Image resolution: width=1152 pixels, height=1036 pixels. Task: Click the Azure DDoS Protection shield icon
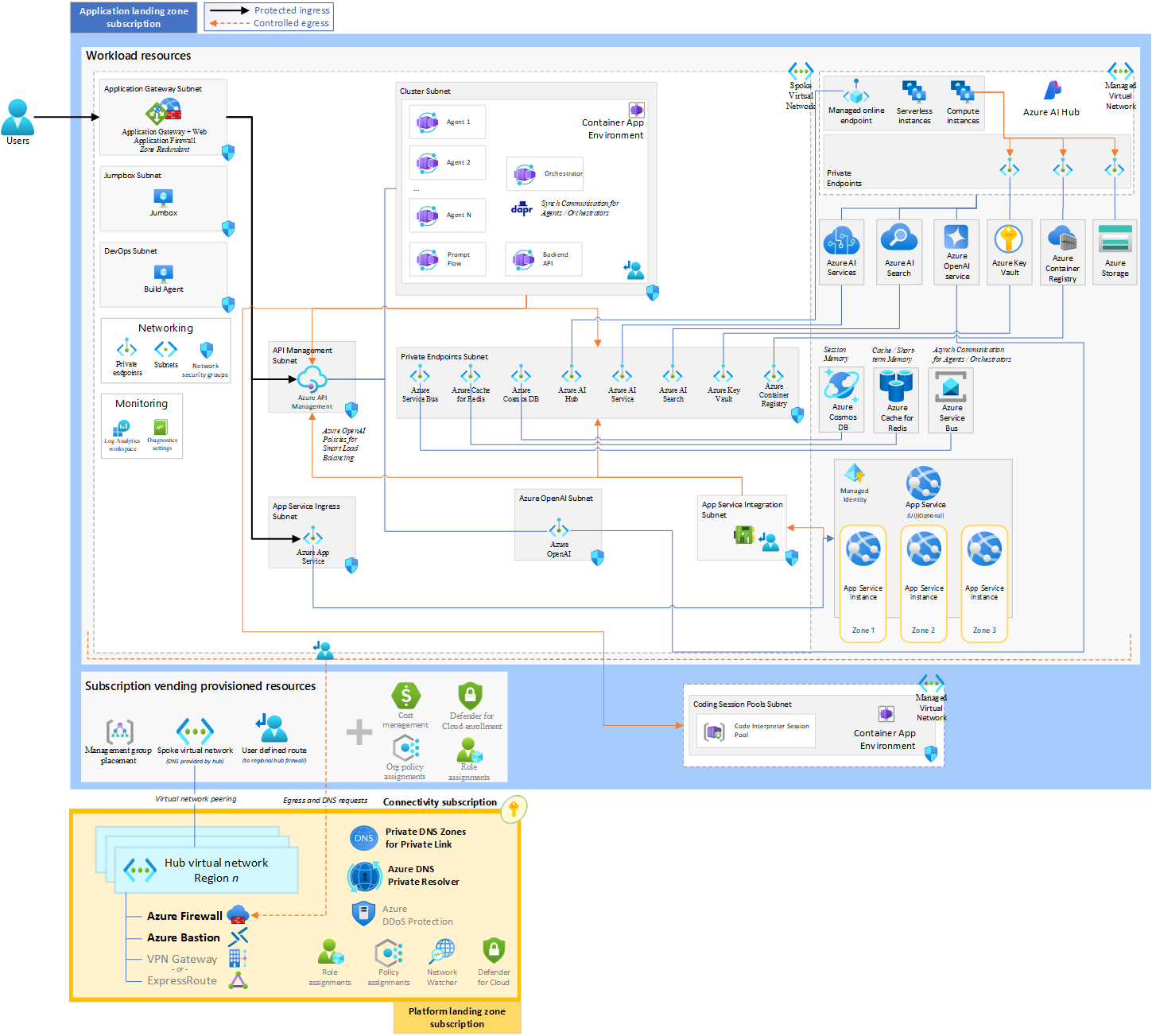(x=363, y=912)
